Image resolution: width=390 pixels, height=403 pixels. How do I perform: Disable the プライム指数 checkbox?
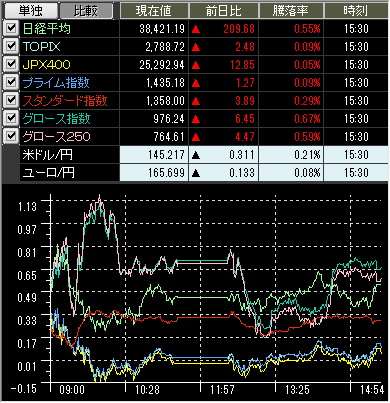(11, 82)
